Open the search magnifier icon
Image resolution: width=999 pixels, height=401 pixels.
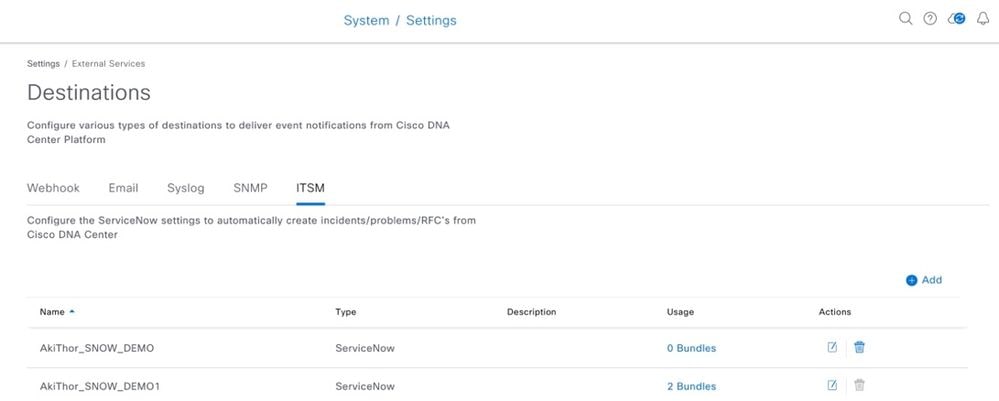(905, 18)
